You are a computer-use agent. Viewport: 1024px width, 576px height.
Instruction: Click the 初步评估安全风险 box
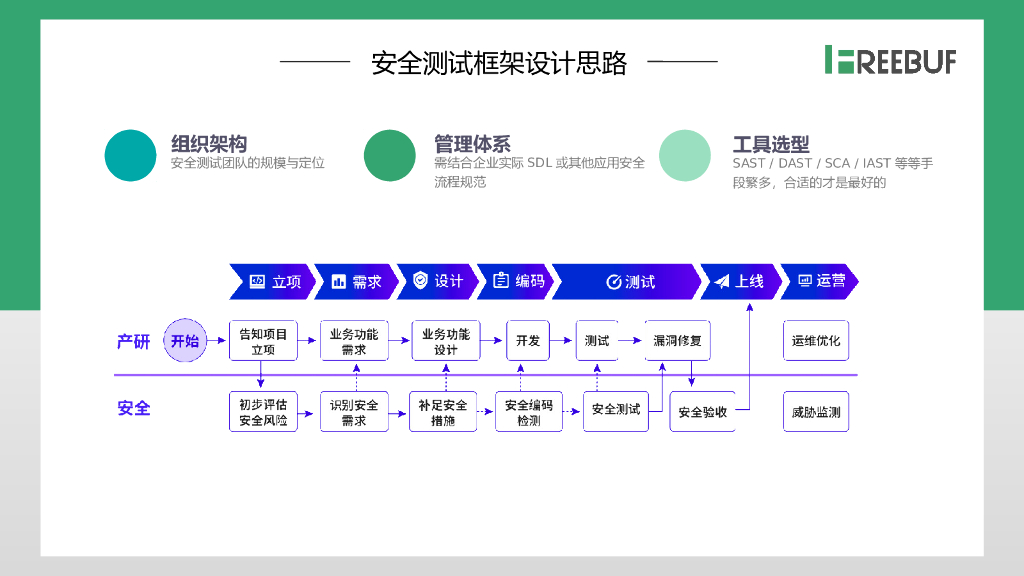[x=263, y=412]
